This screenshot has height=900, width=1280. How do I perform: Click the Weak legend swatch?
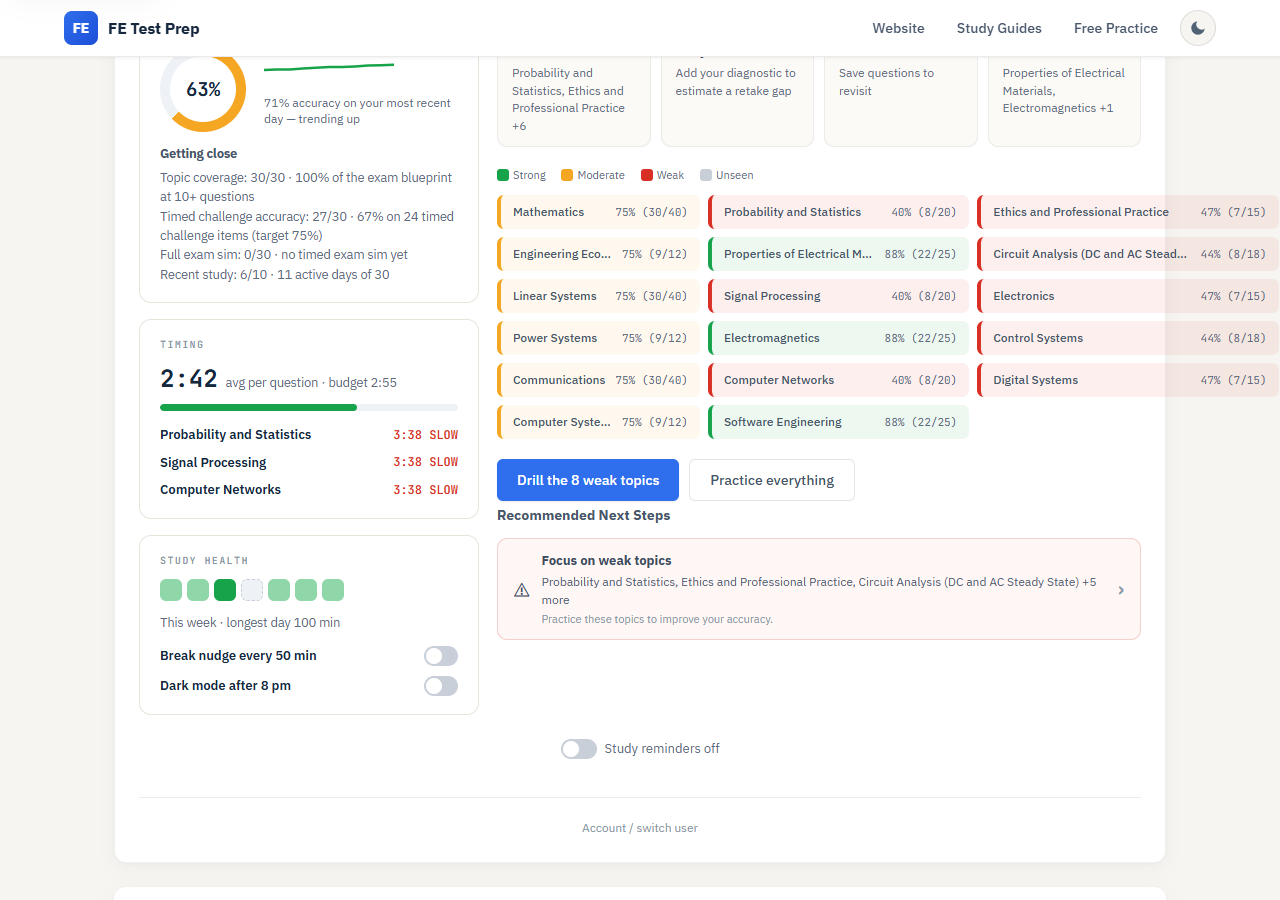tap(647, 175)
